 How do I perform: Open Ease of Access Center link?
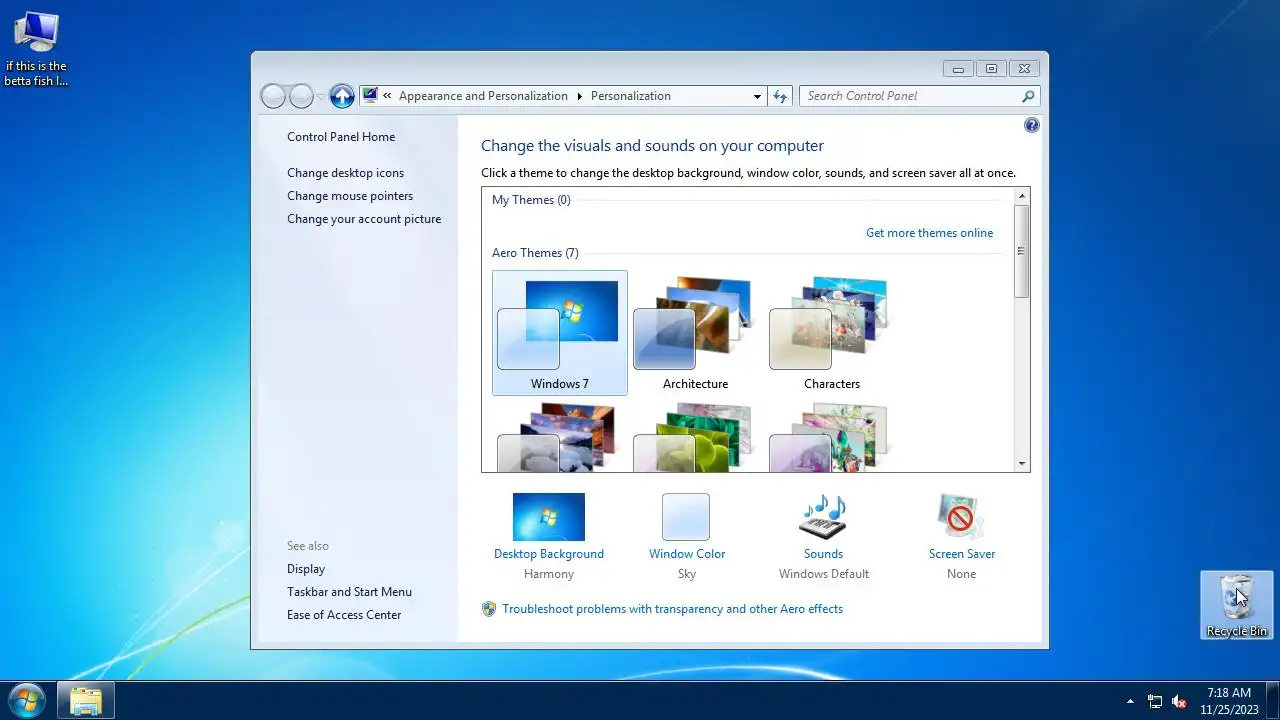[344, 615]
